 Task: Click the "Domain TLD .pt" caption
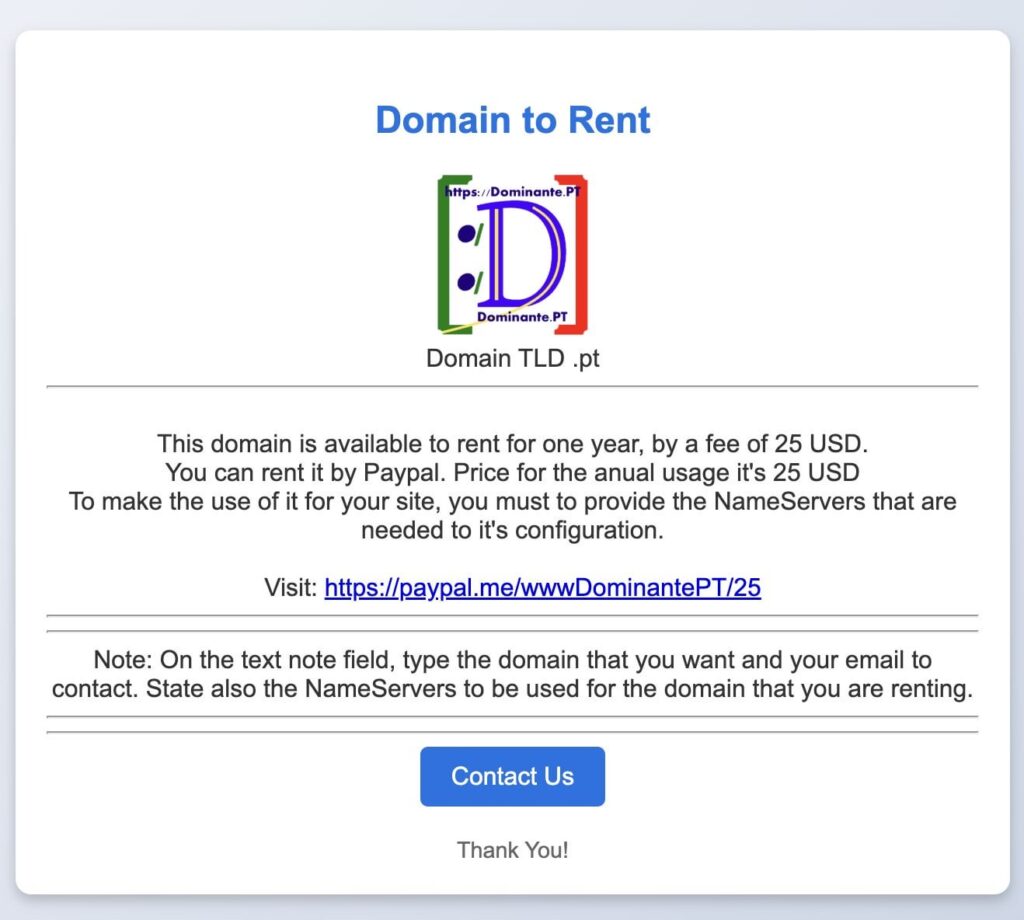(x=513, y=358)
